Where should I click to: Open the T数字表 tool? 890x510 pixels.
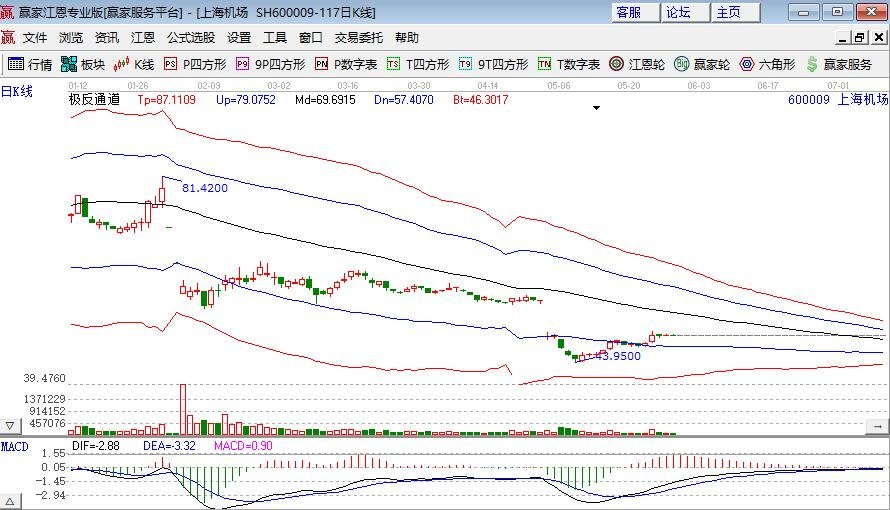click(569, 64)
